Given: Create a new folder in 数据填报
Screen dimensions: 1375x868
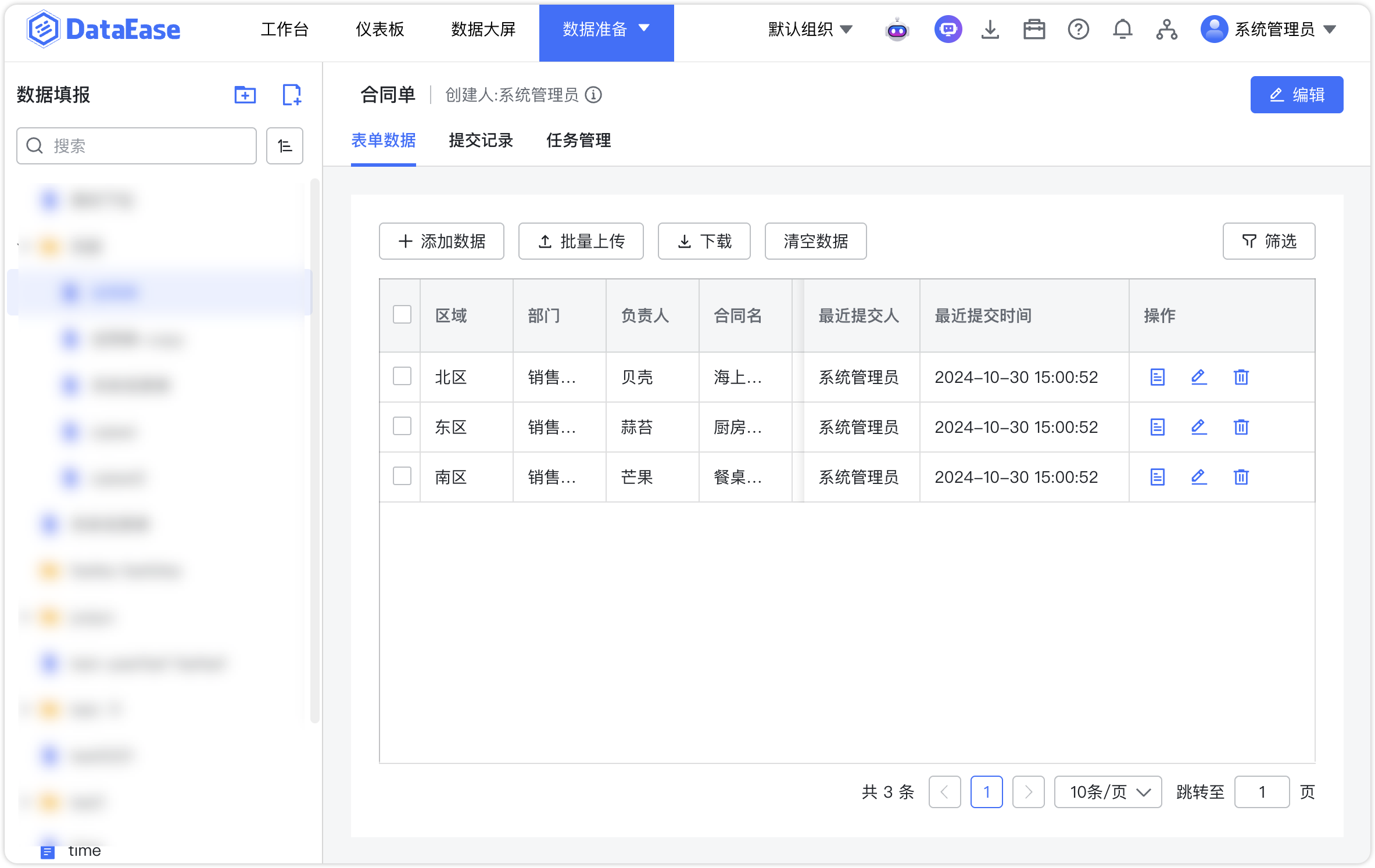Looking at the screenshot, I should (245, 95).
